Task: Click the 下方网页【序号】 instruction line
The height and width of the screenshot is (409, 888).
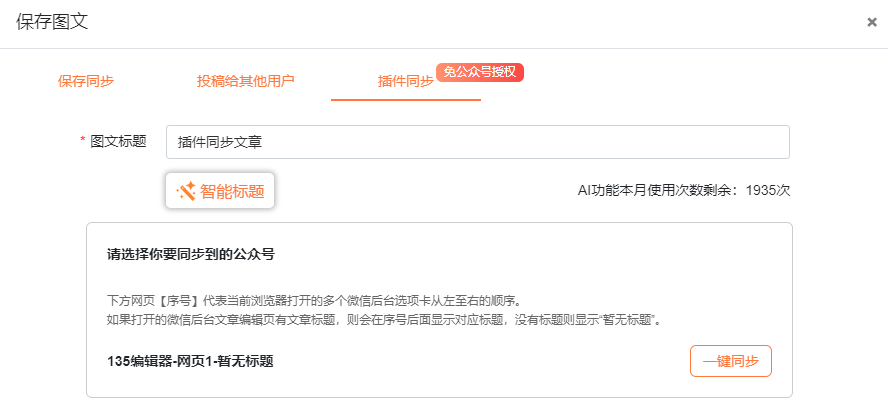Action: point(314,300)
